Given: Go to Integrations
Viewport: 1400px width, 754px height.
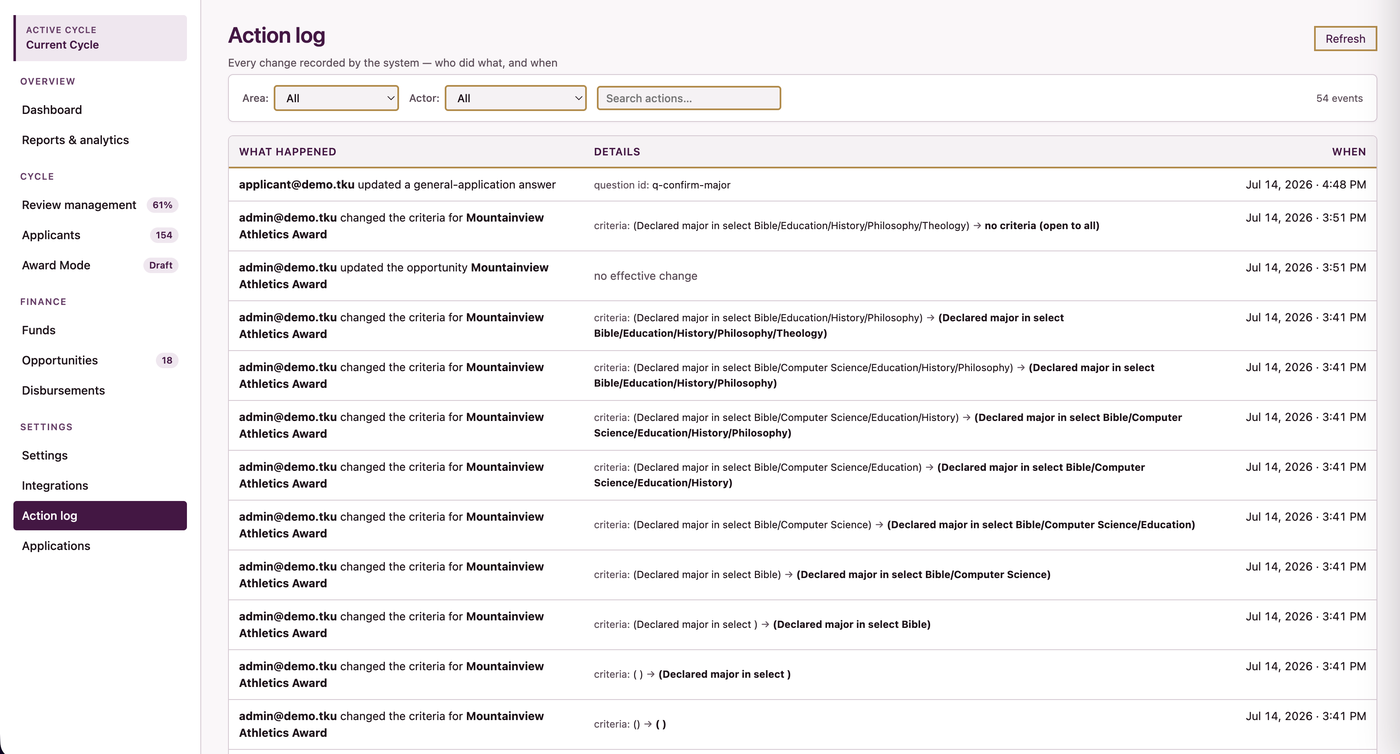Looking at the screenshot, I should [x=55, y=485].
